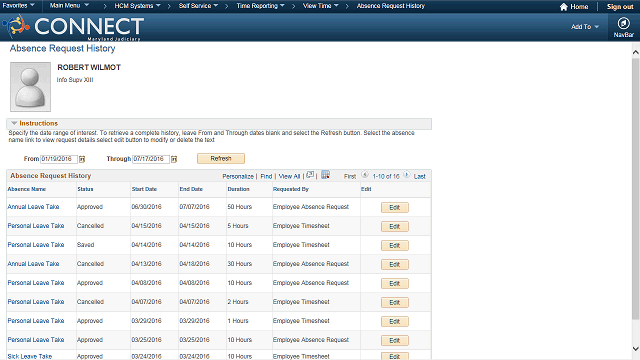The width and height of the screenshot is (640, 360).
Task: Edit the Saved personal leave request
Action: click(395, 245)
